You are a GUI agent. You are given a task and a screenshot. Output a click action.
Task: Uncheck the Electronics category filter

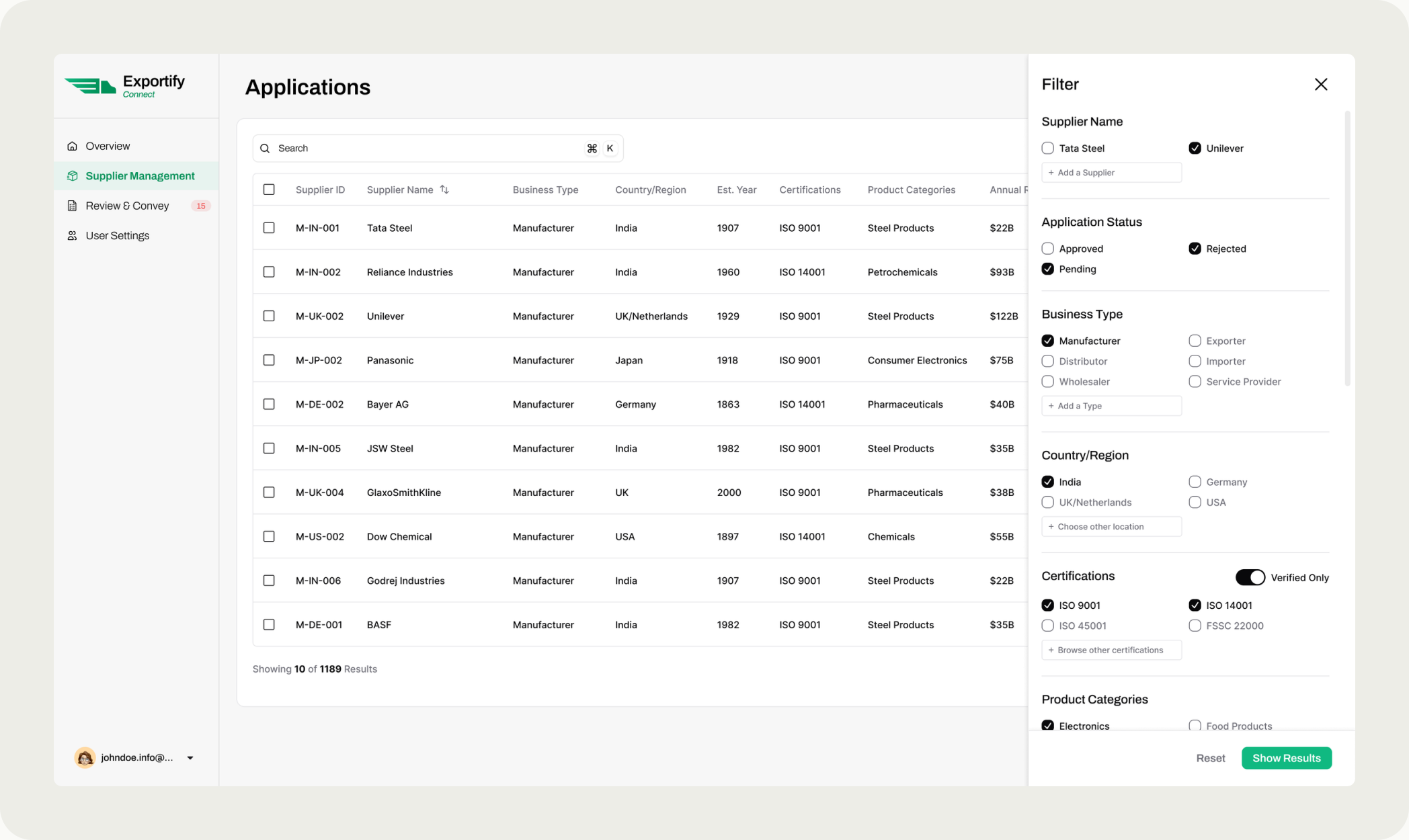(1047, 725)
